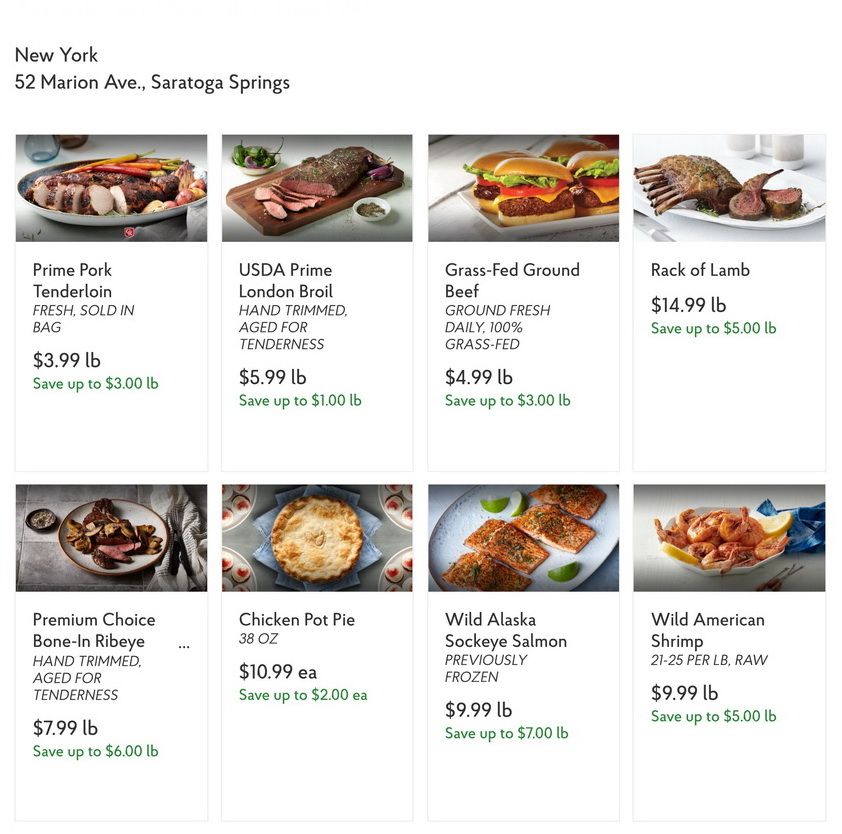
Task: View the USDA Prime London Broil photo
Action: (316, 188)
